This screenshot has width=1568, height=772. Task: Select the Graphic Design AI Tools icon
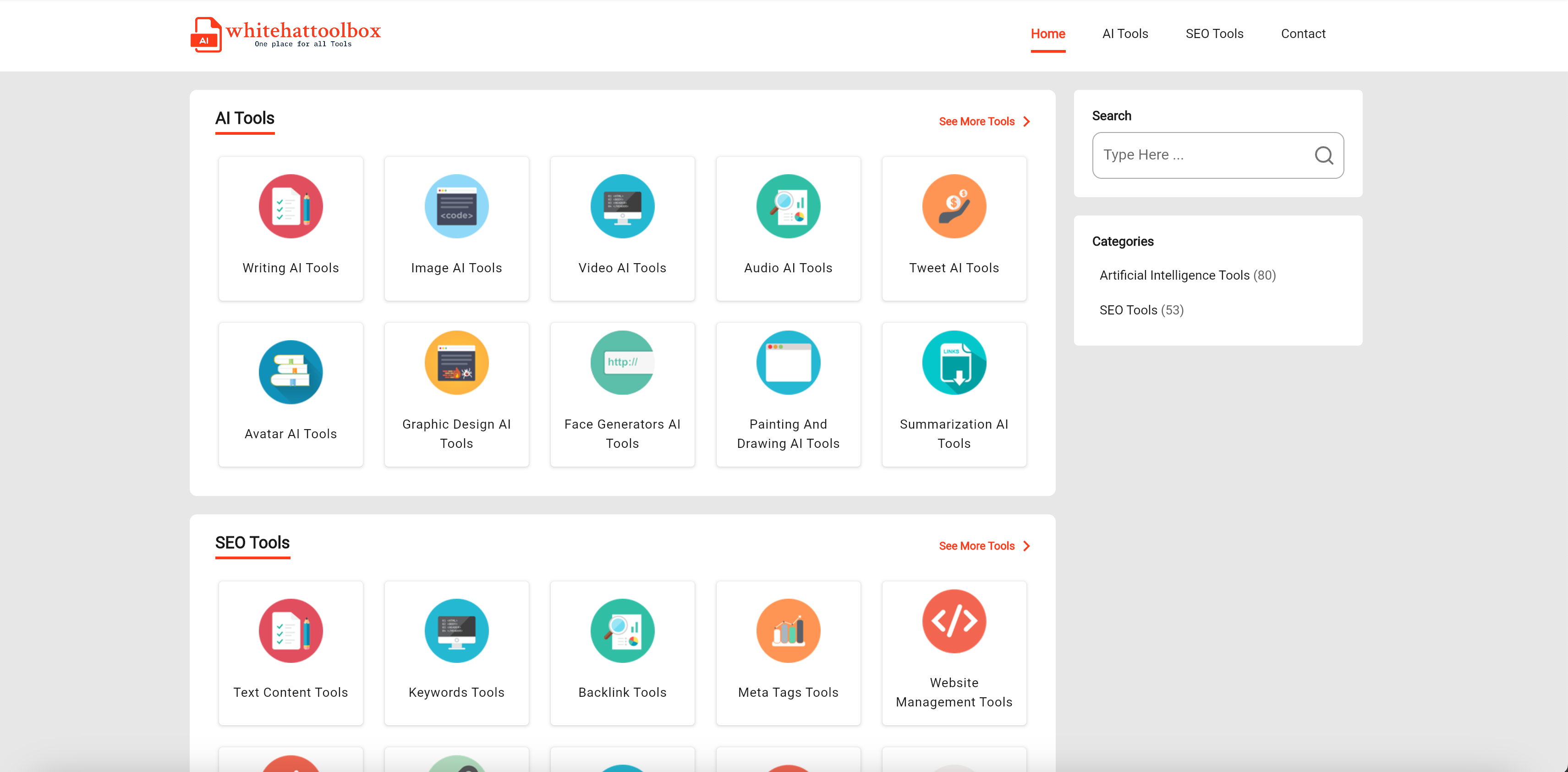456,363
